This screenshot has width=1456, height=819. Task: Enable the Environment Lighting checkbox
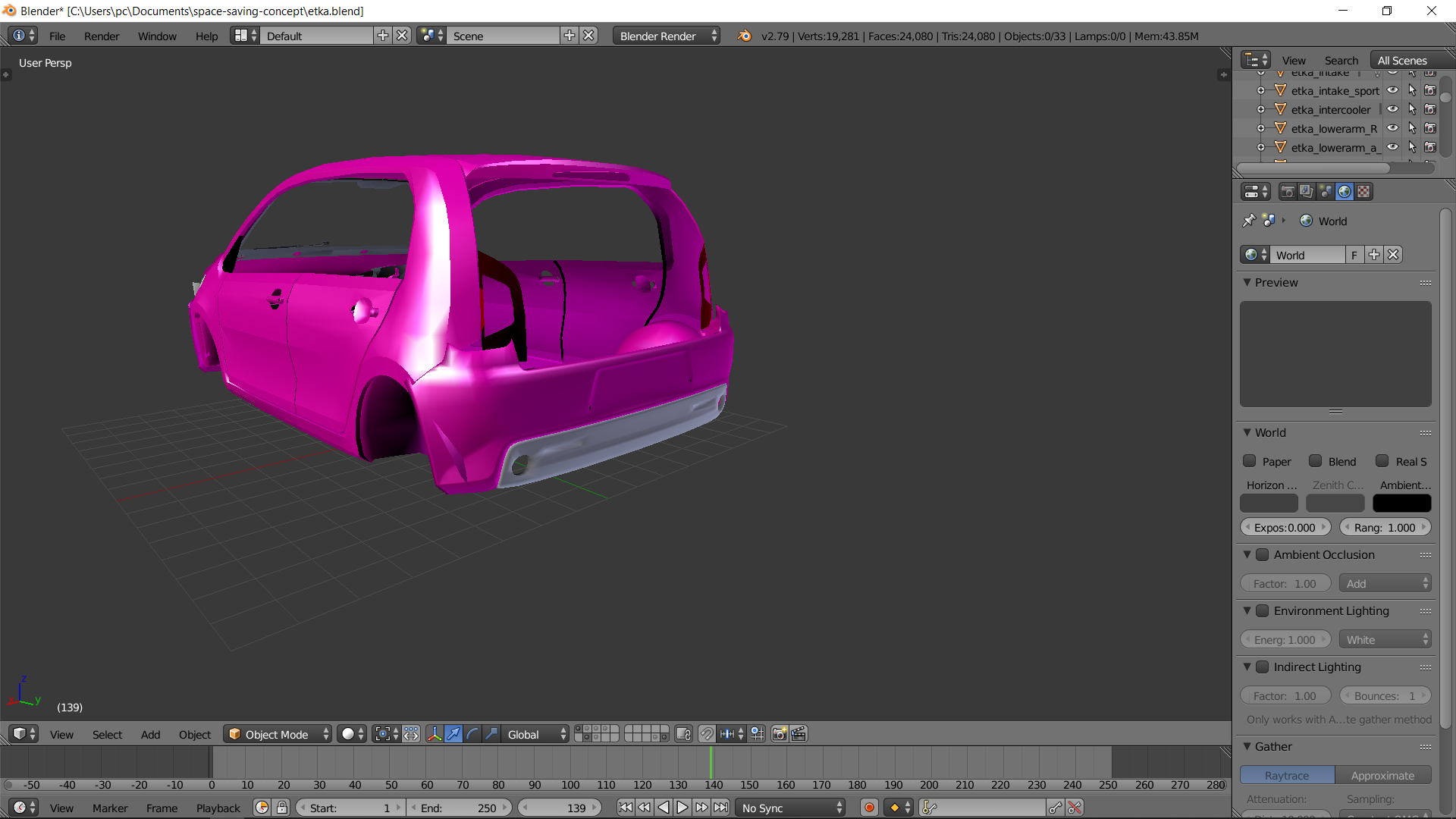pyautogui.click(x=1263, y=611)
